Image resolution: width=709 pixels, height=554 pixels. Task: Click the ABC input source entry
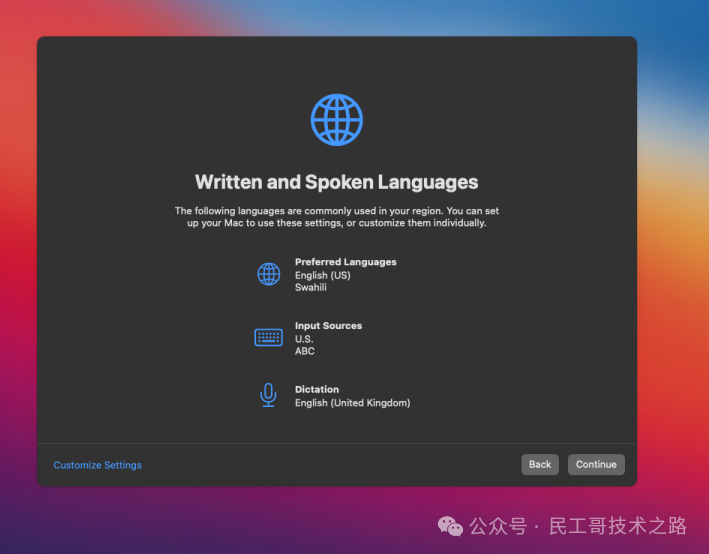pyautogui.click(x=305, y=351)
